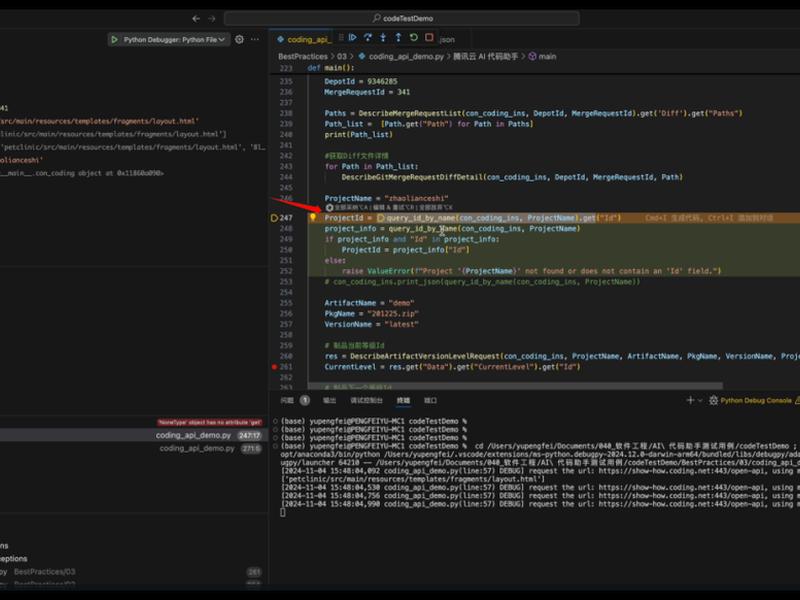Stop the debug session
The height and width of the screenshot is (600, 800).
click(429, 38)
